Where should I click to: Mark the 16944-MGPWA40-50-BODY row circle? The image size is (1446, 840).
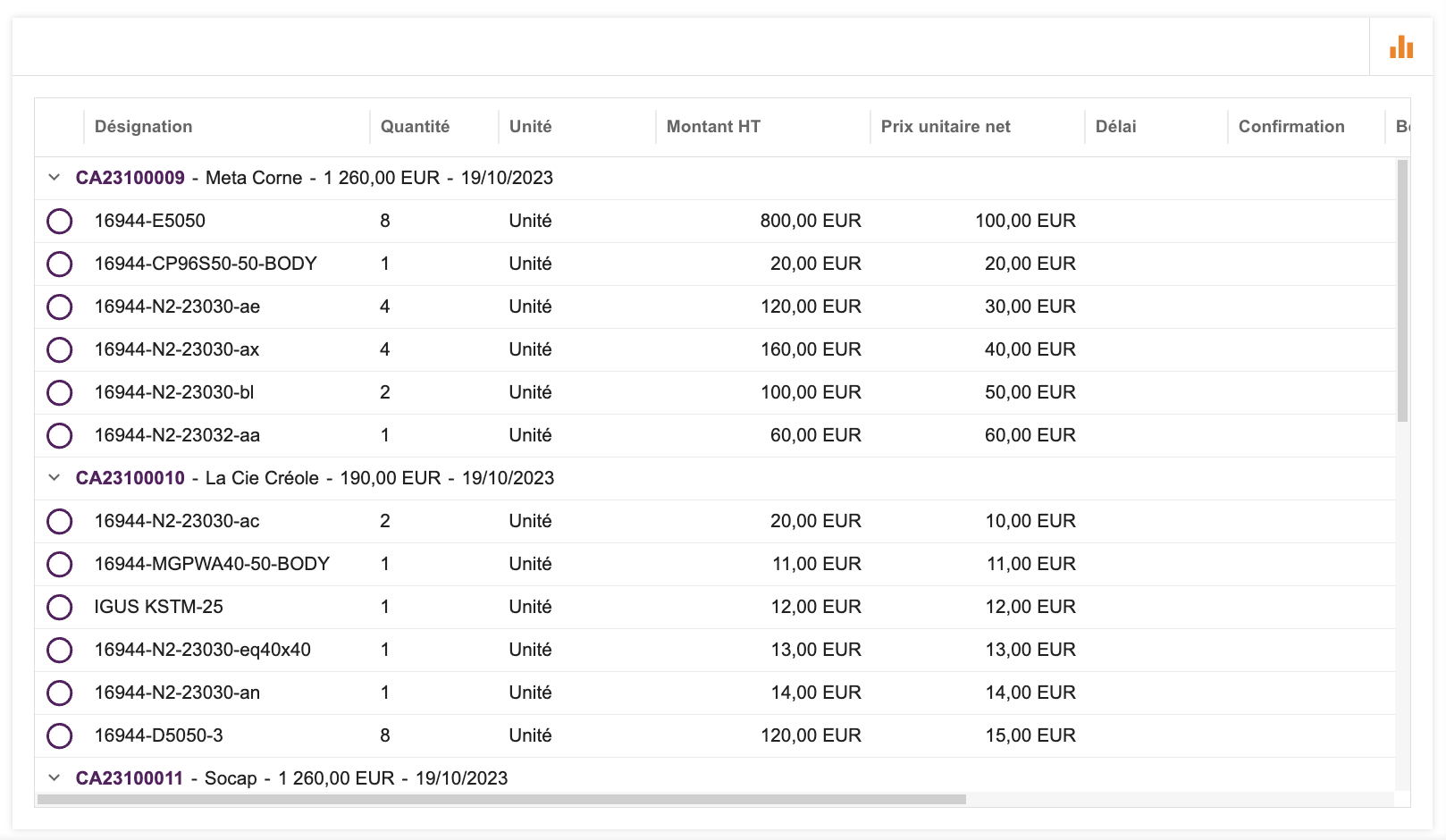coord(60,564)
